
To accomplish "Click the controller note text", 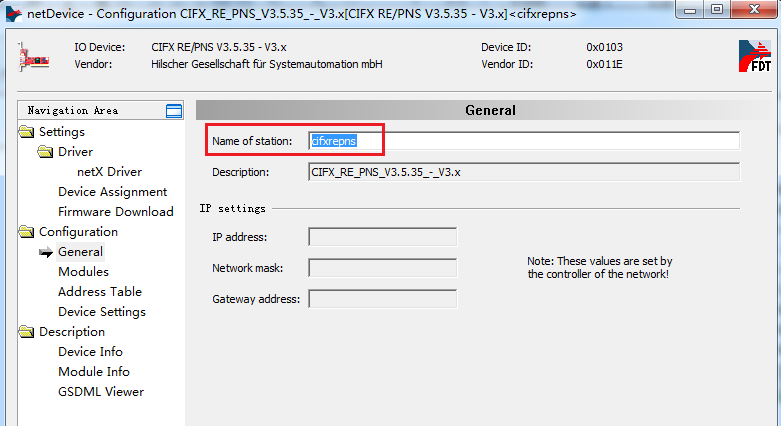I will (x=600, y=268).
